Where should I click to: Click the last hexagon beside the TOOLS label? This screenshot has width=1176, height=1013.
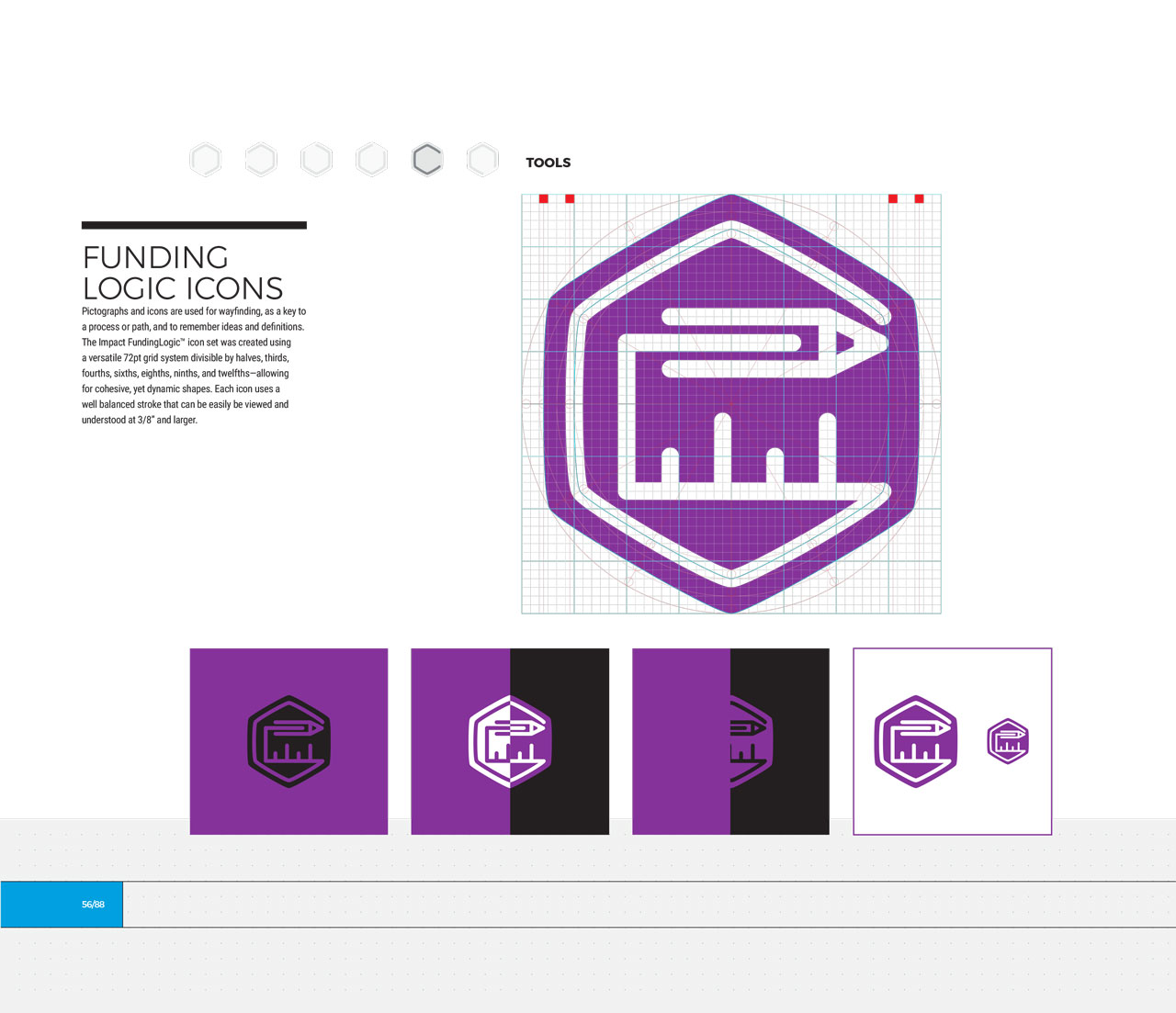(x=482, y=160)
